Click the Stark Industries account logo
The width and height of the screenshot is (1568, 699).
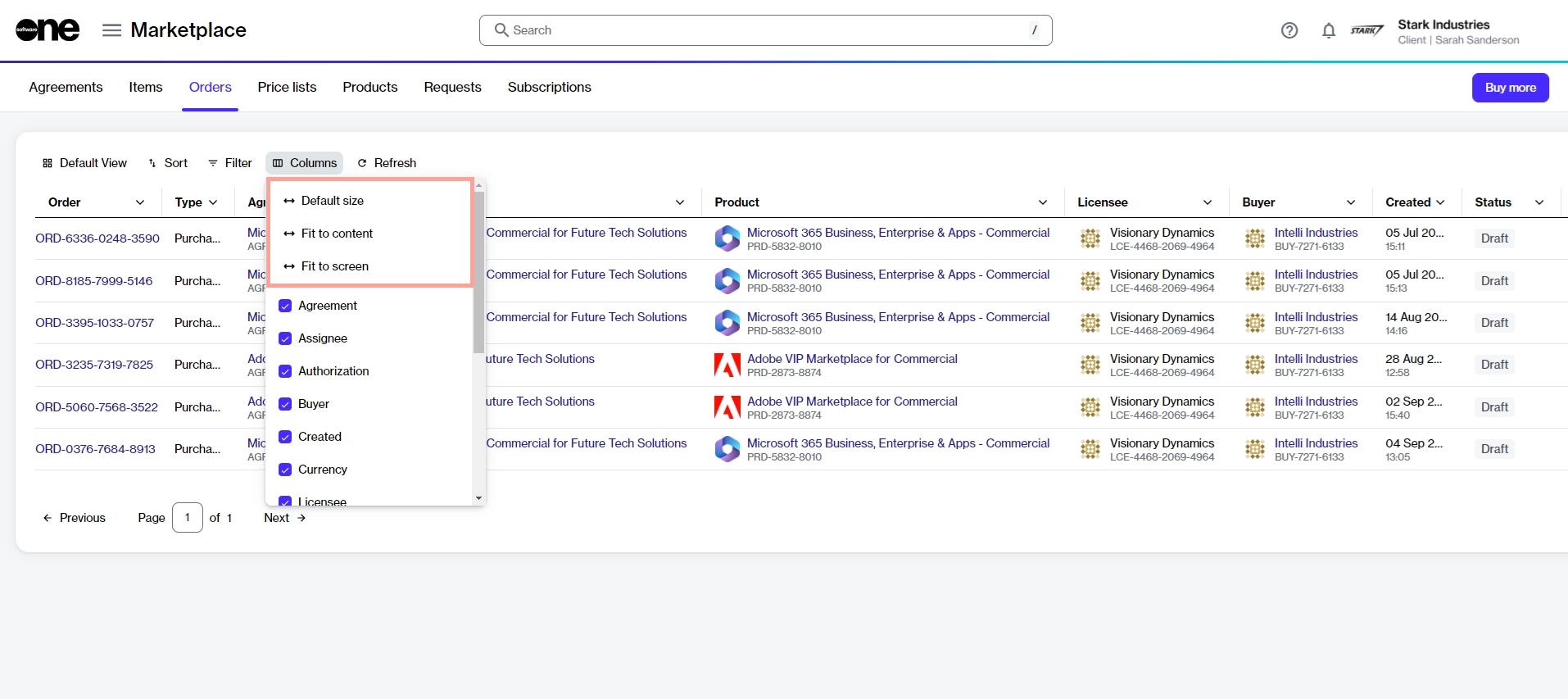[1366, 30]
